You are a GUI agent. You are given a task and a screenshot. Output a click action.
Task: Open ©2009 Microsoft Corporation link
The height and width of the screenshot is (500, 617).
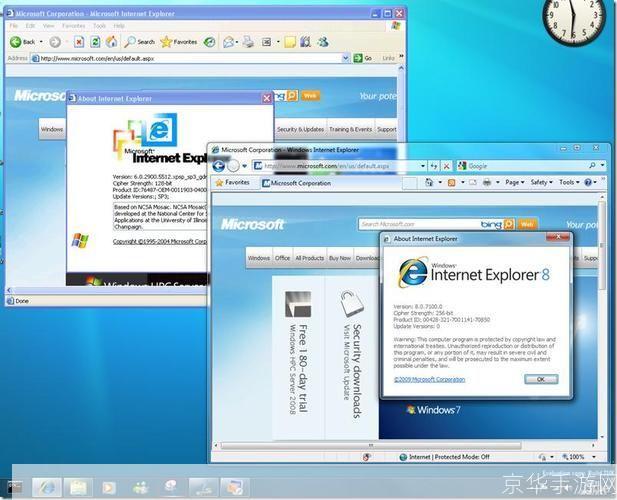429,379
